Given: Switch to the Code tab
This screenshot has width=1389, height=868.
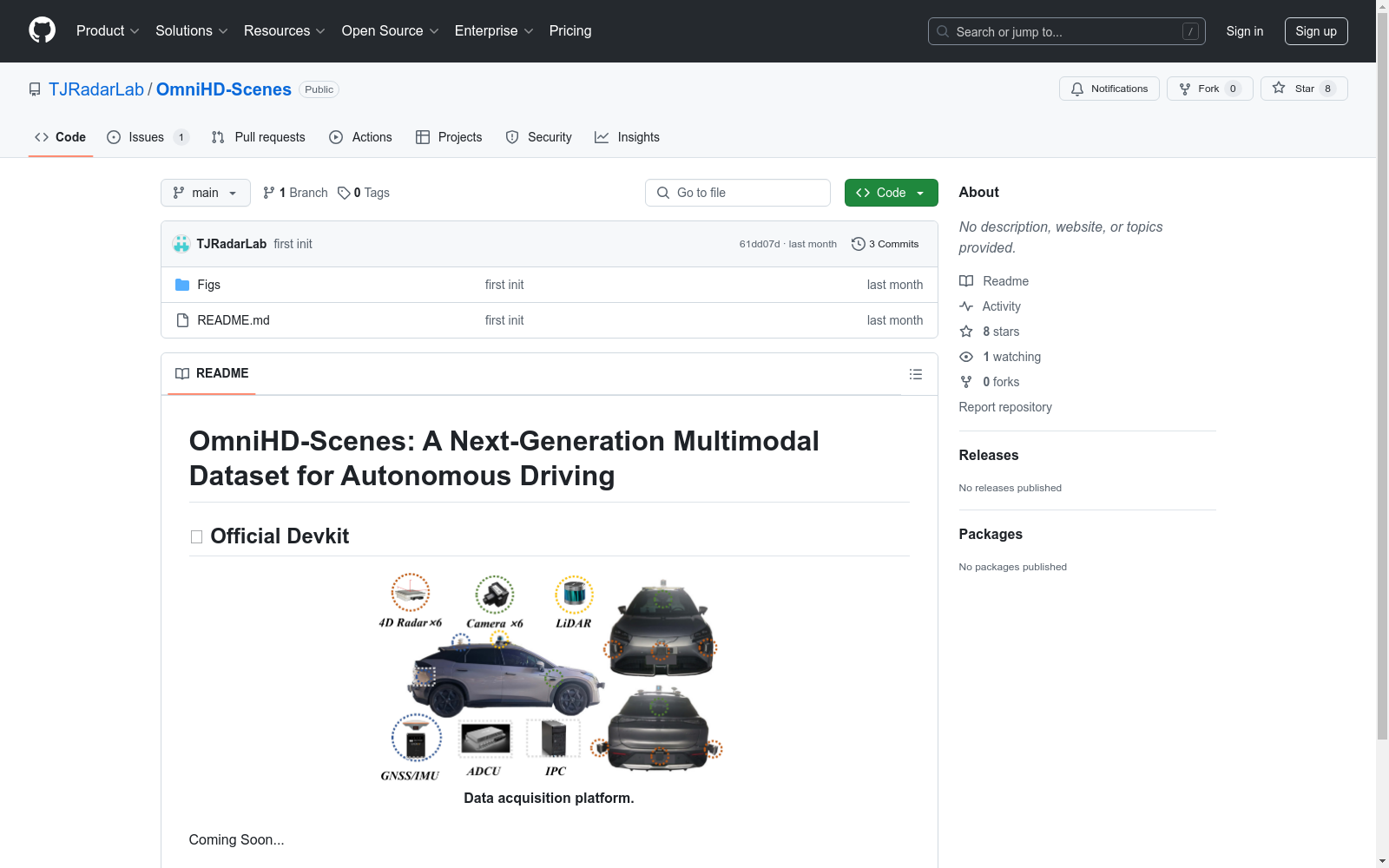Looking at the screenshot, I should pyautogui.click(x=61, y=137).
